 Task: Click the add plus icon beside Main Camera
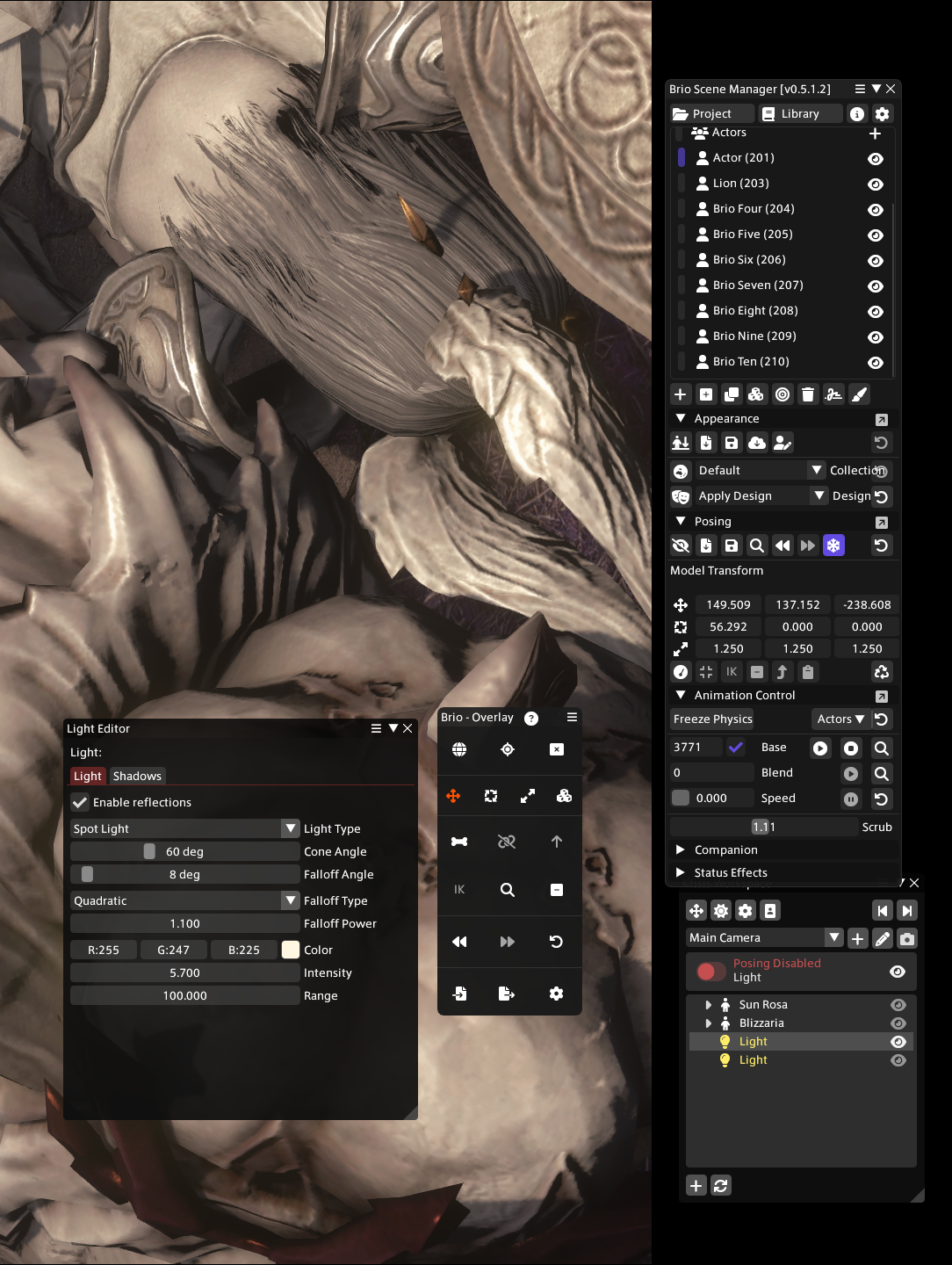pos(858,938)
